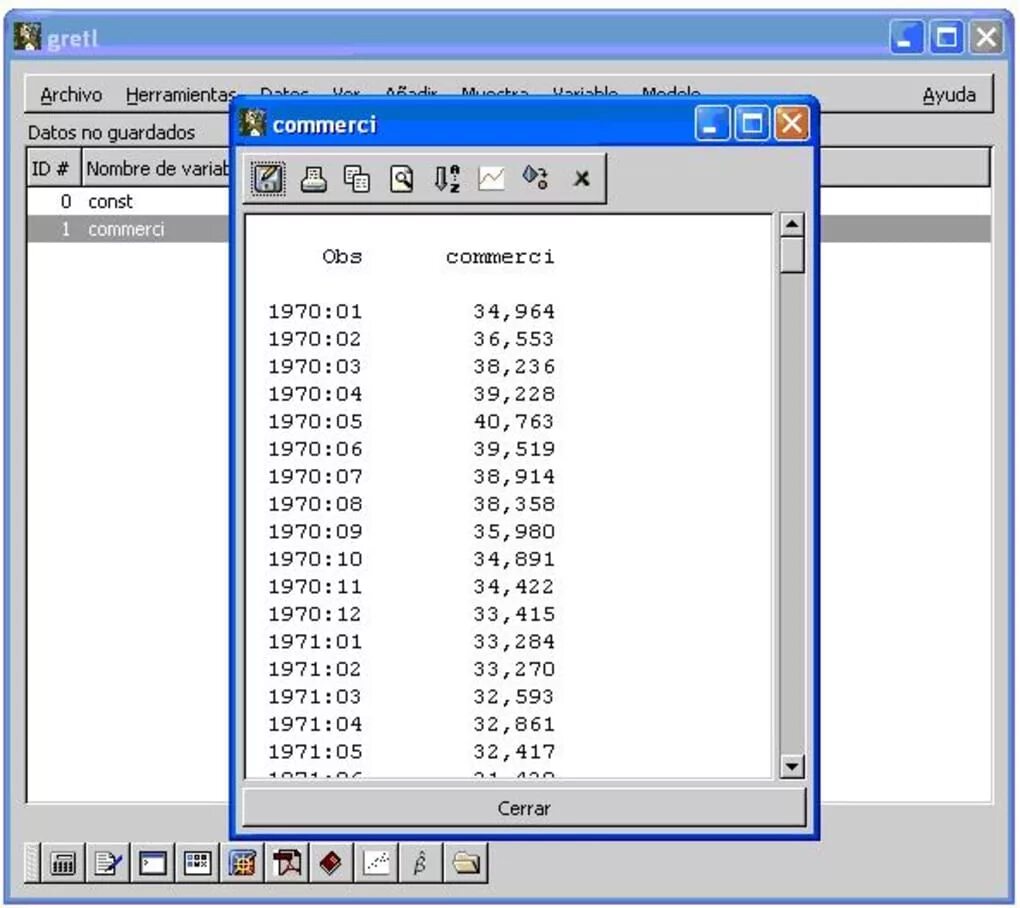Click observation label 1970:02

click(x=315, y=339)
